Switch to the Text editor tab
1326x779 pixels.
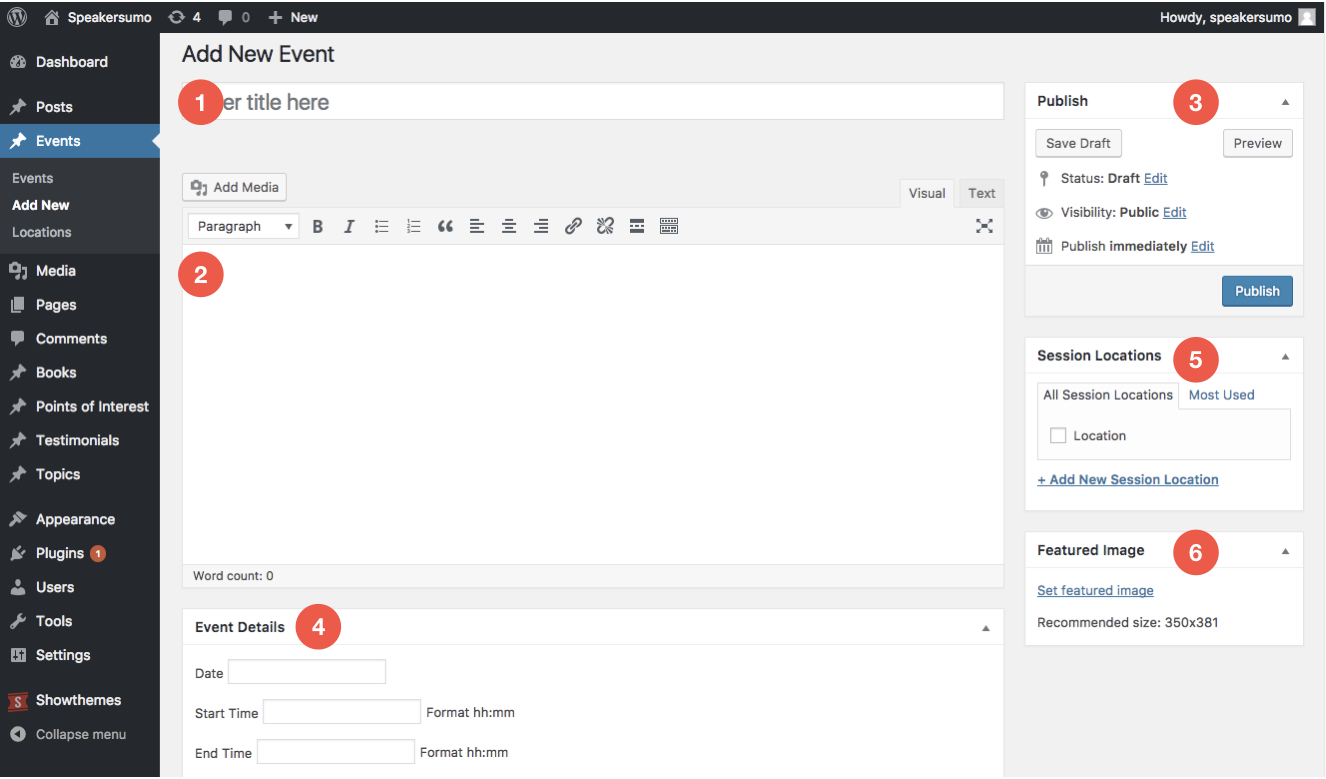pos(982,194)
